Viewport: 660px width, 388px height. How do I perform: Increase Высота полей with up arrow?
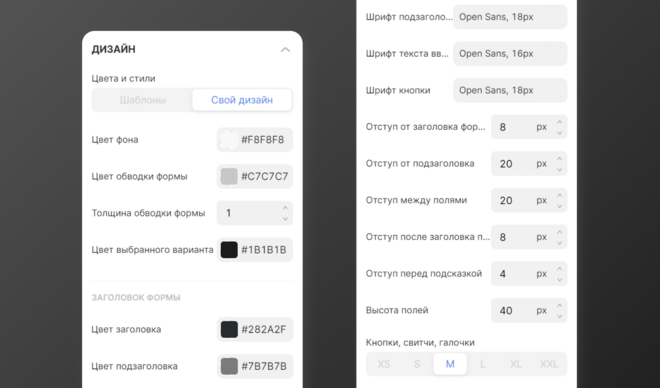559,306
